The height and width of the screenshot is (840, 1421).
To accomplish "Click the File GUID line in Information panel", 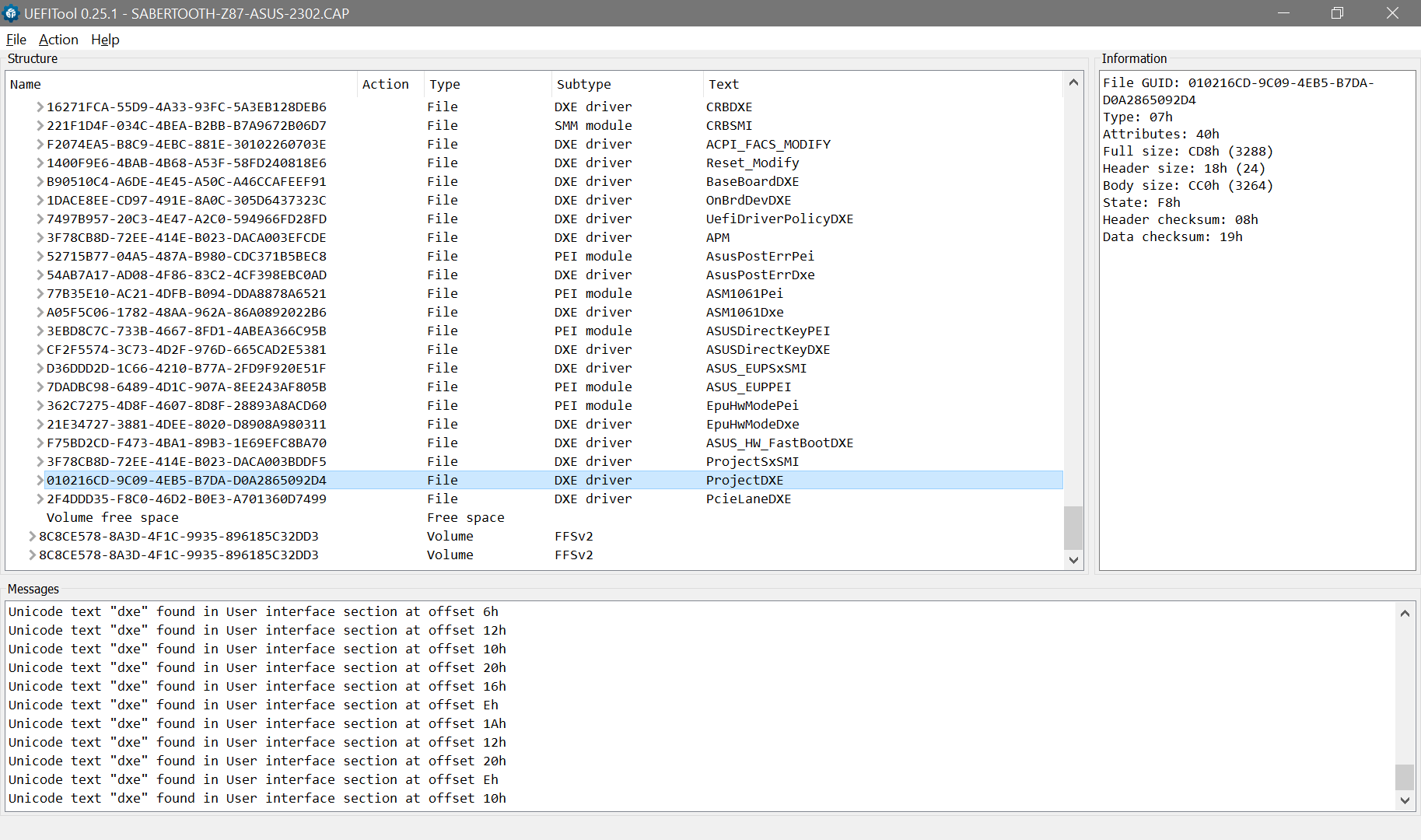I will tap(1239, 91).
